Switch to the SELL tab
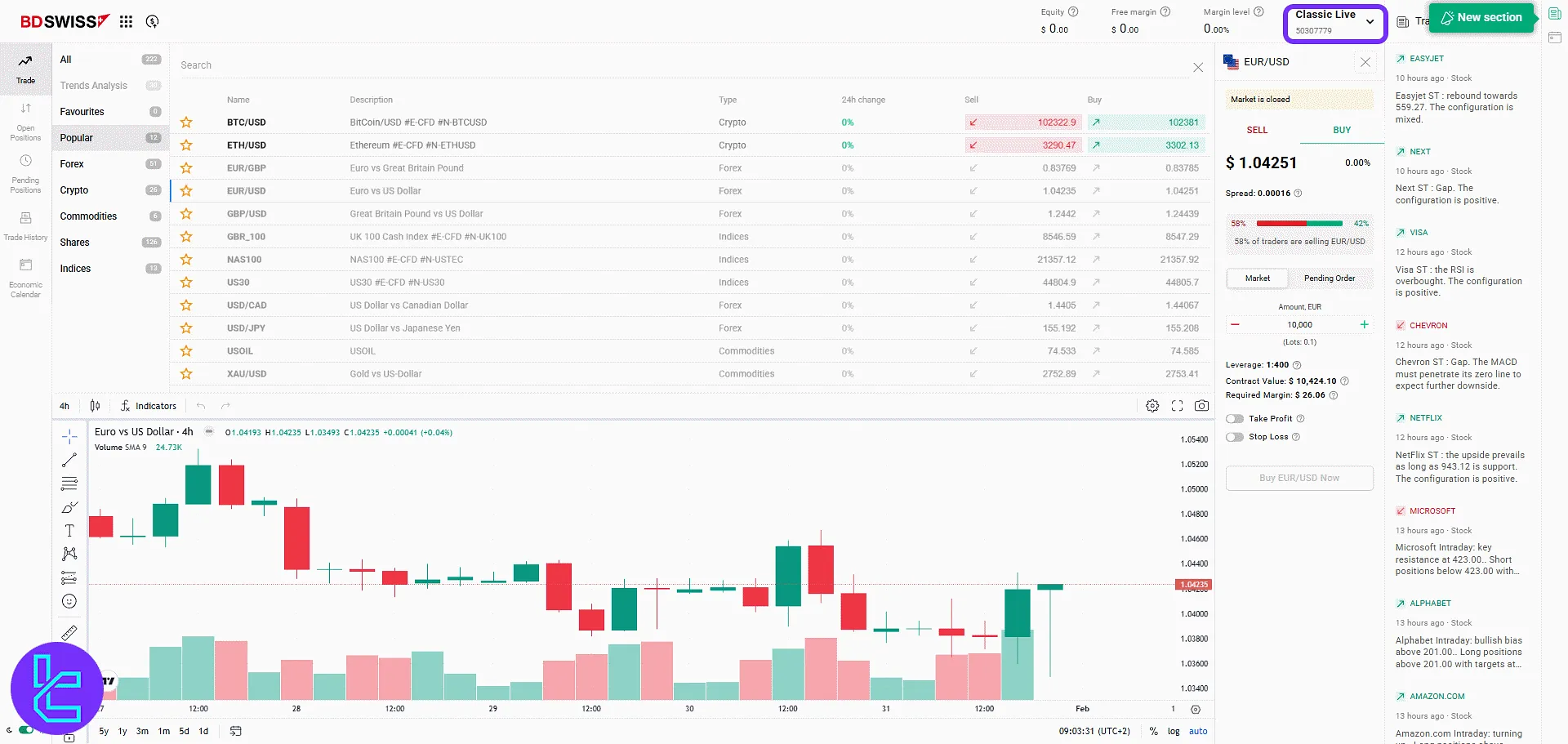Image resolution: width=1568 pixels, height=744 pixels. (1257, 130)
